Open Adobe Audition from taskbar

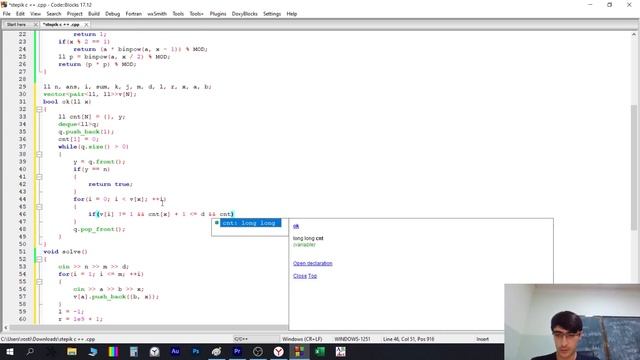click(x=175, y=351)
